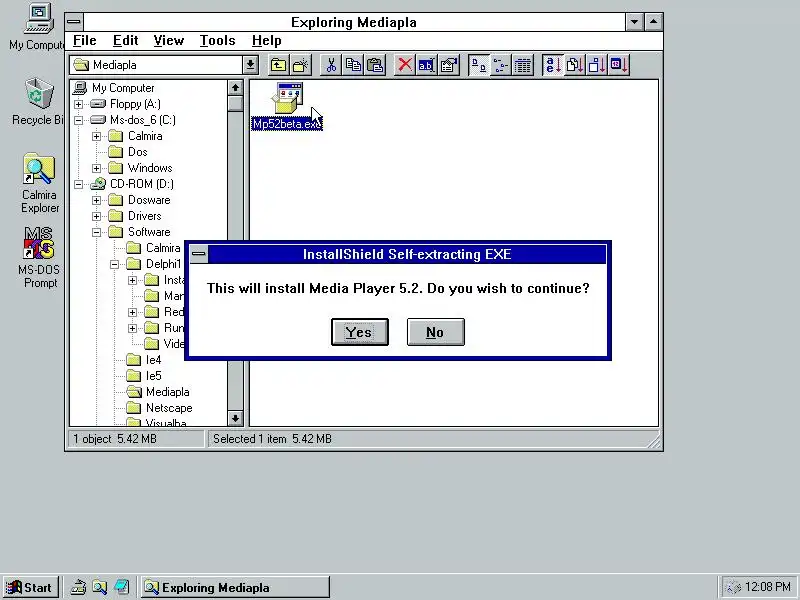Select Calmira folder under Software

[x=163, y=248]
